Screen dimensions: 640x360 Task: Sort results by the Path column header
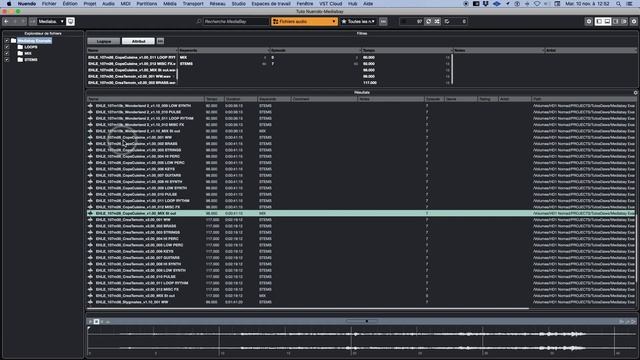584,99
